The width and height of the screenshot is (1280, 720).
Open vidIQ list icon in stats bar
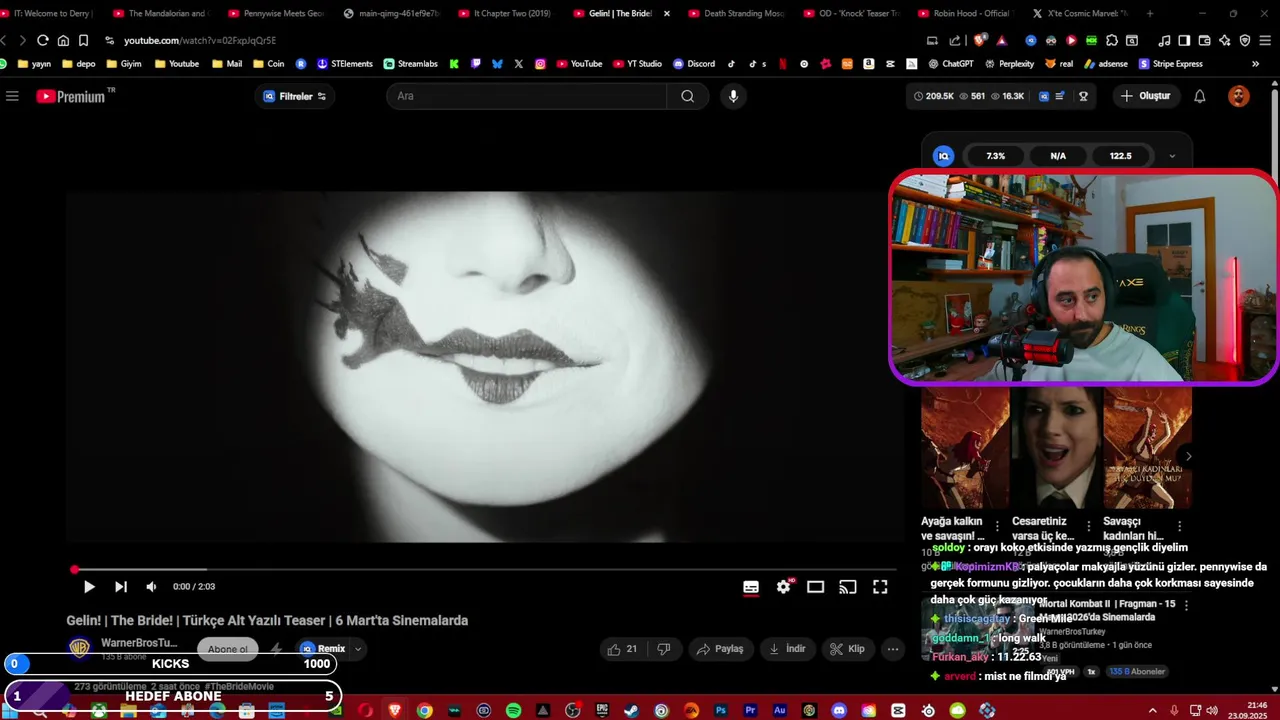[x=1060, y=96]
